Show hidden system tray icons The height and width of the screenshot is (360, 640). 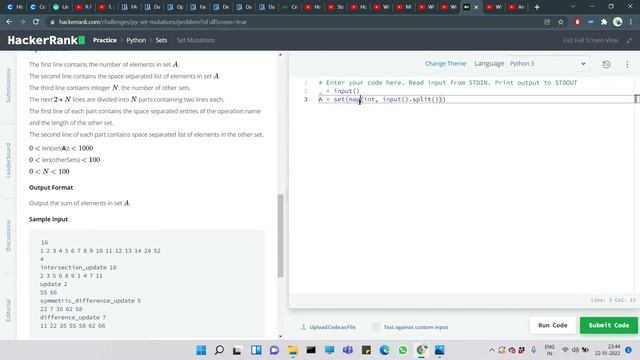[491, 350]
